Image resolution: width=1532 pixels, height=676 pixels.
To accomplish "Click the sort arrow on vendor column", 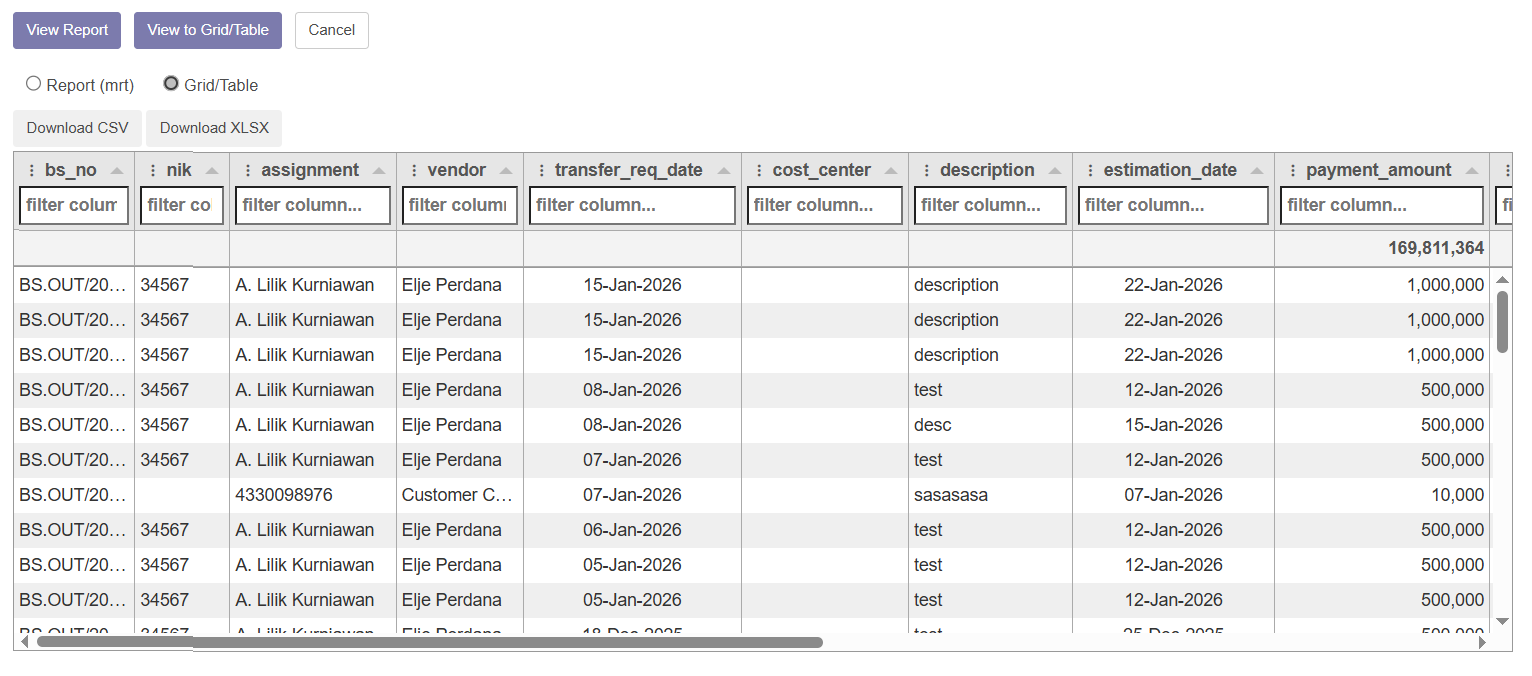I will 506,171.
